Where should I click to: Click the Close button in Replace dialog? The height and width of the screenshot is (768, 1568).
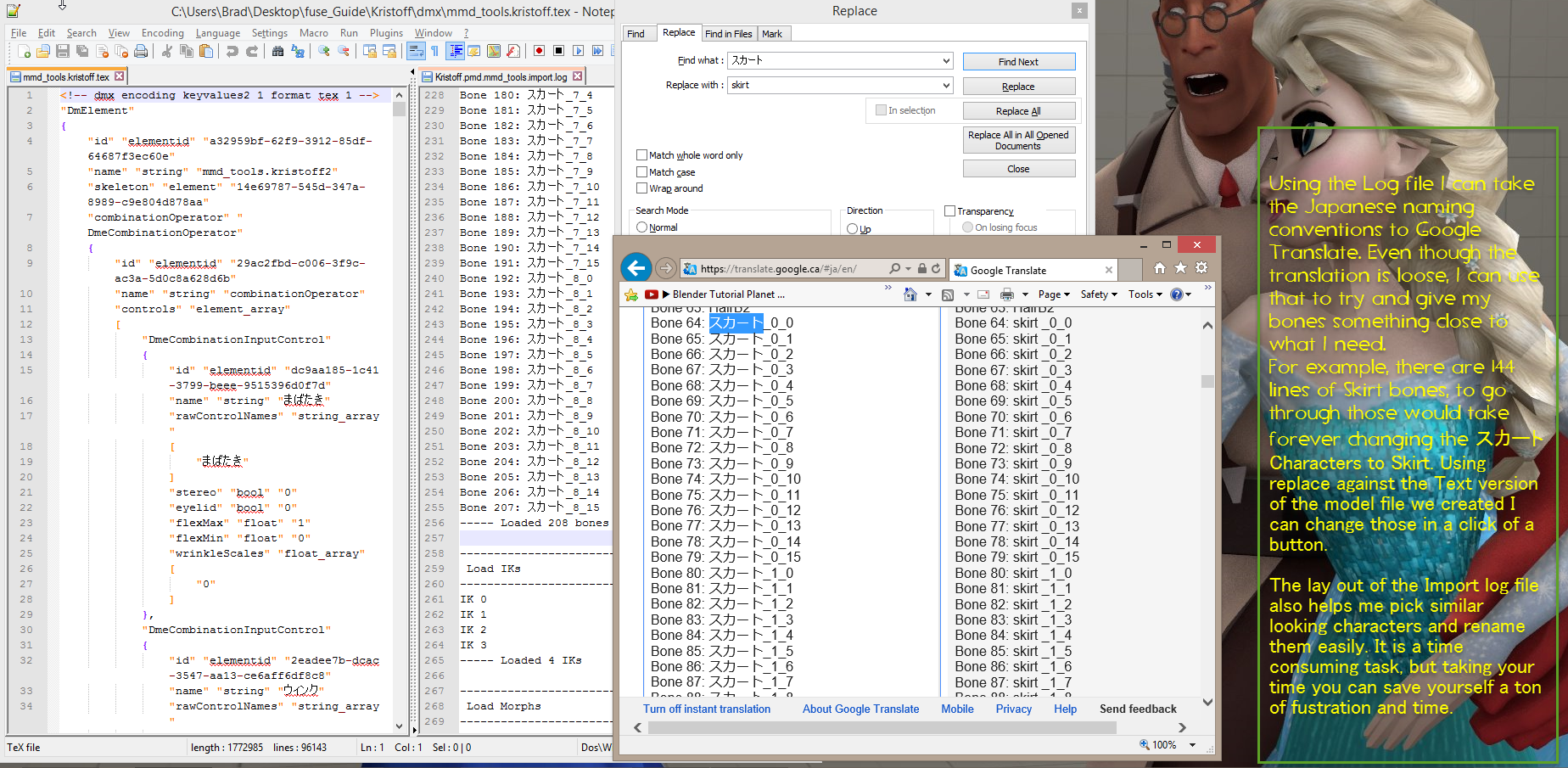1019,169
